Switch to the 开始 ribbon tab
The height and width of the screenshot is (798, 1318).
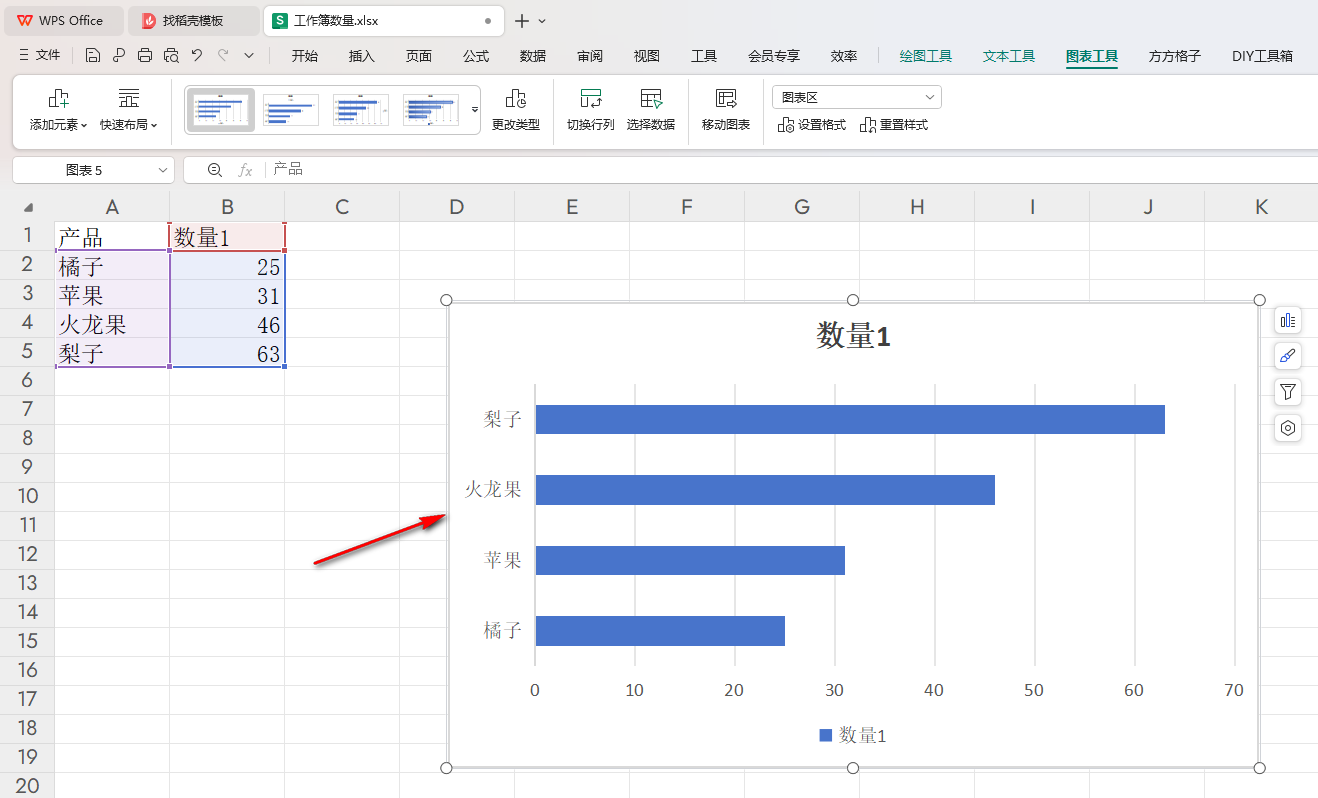(x=305, y=56)
